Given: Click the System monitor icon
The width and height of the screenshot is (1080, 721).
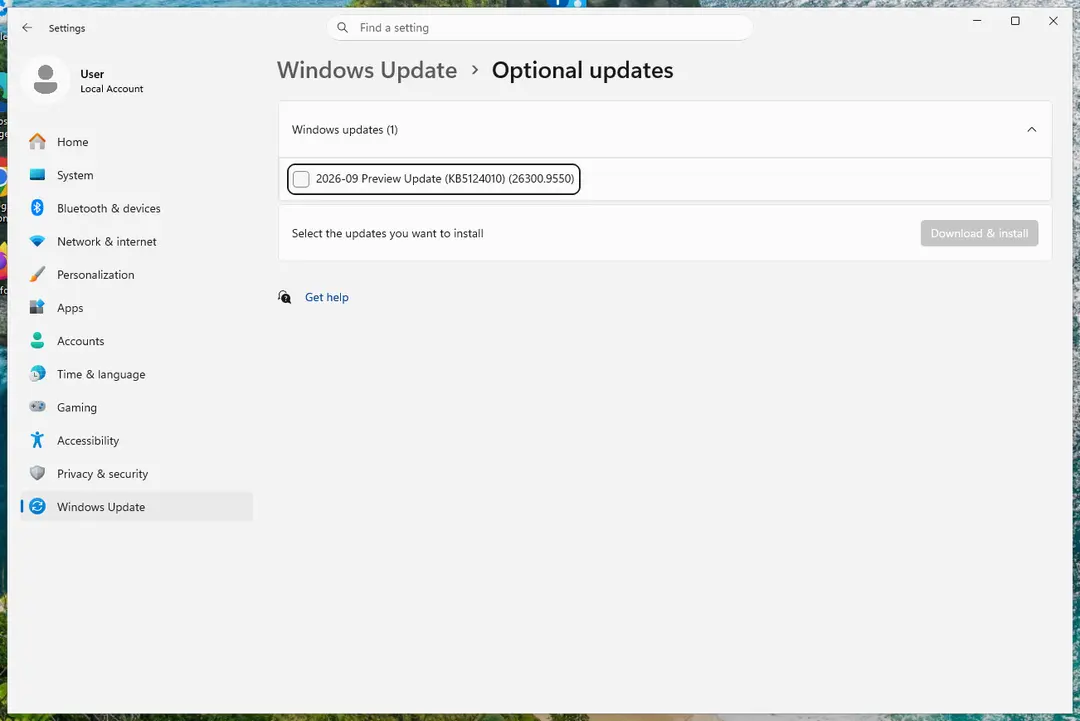Looking at the screenshot, I should pyautogui.click(x=37, y=175).
